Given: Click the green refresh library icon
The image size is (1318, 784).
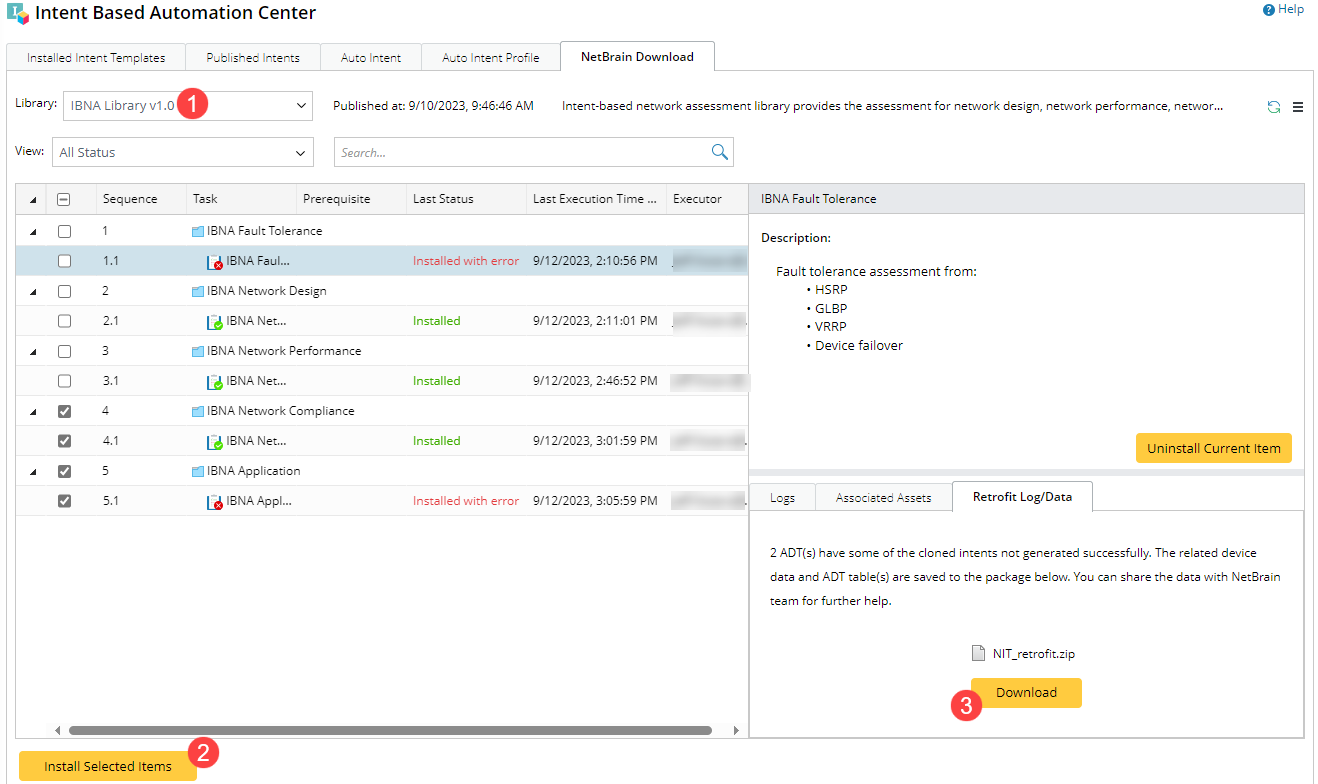Looking at the screenshot, I should 1273,107.
